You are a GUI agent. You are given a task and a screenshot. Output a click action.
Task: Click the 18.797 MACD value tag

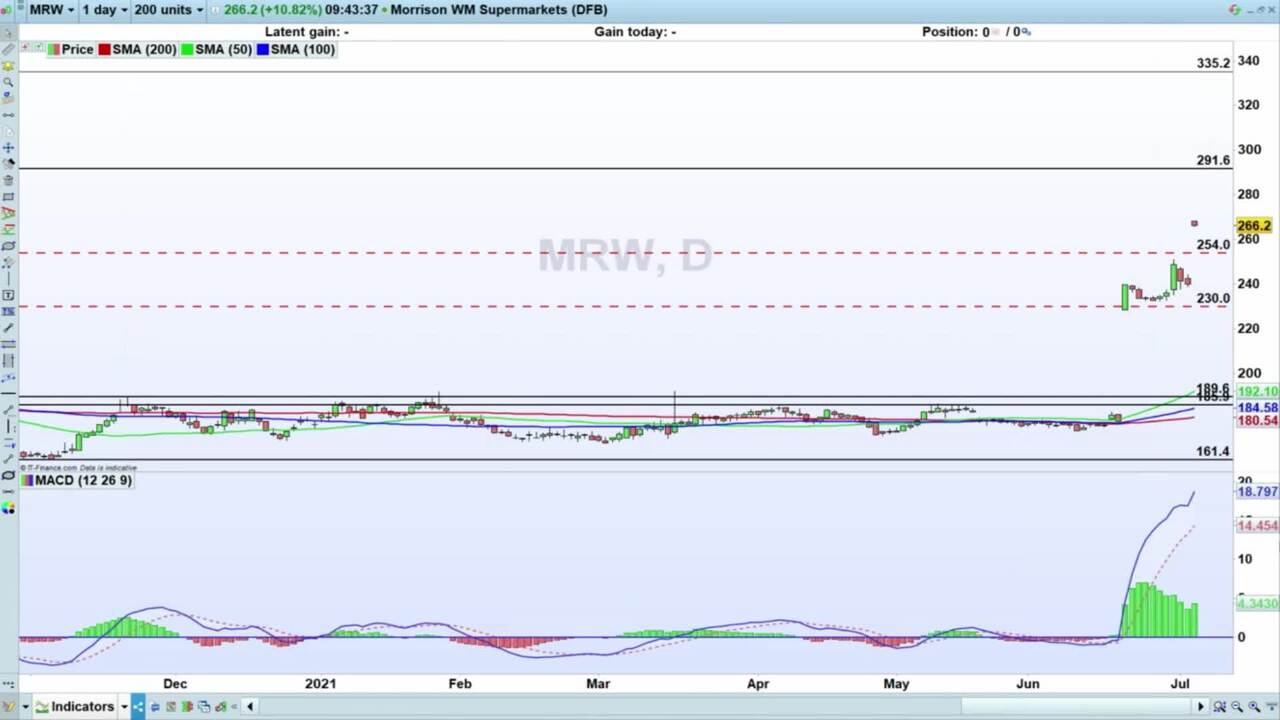click(1257, 492)
